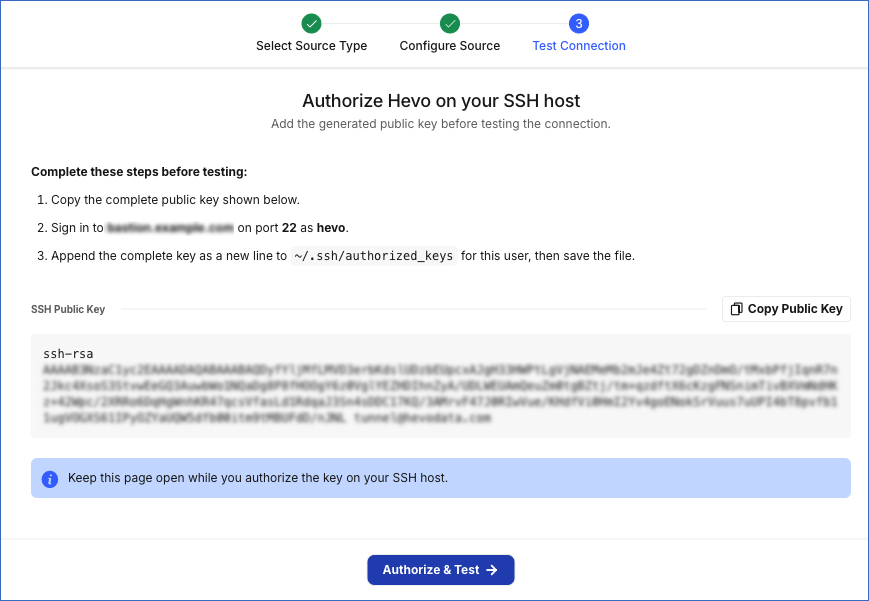The width and height of the screenshot is (869, 601).
Task: Open the Test Connection step label
Action: 579,45
